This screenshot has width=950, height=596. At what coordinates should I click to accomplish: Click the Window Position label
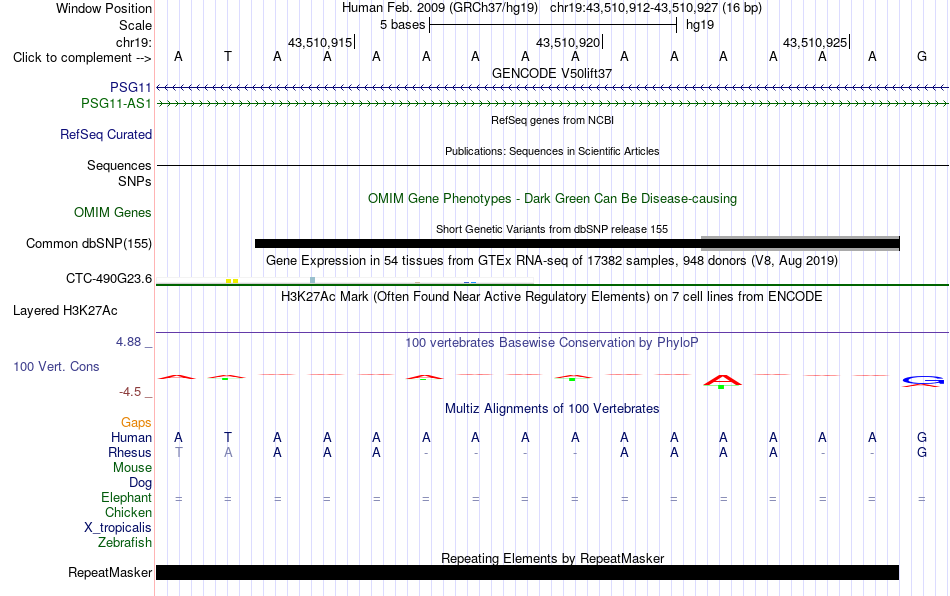pyautogui.click(x=104, y=8)
